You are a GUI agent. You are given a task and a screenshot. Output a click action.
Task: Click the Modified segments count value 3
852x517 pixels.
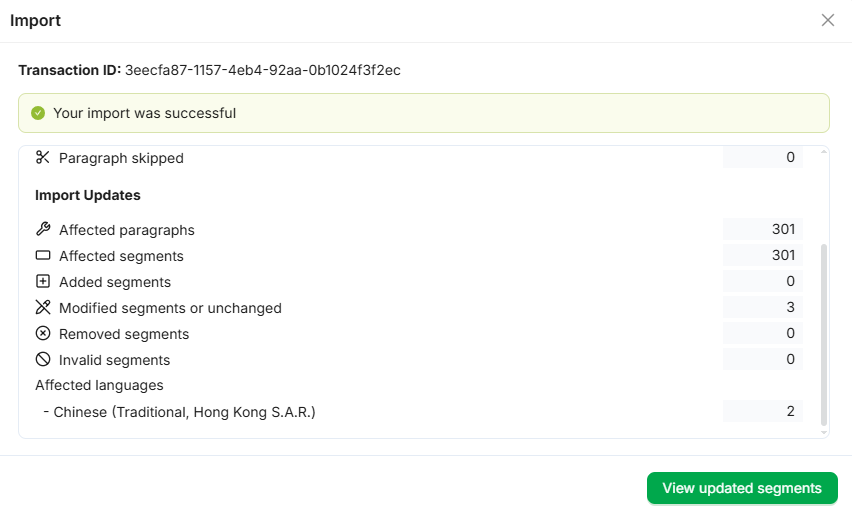(x=790, y=308)
